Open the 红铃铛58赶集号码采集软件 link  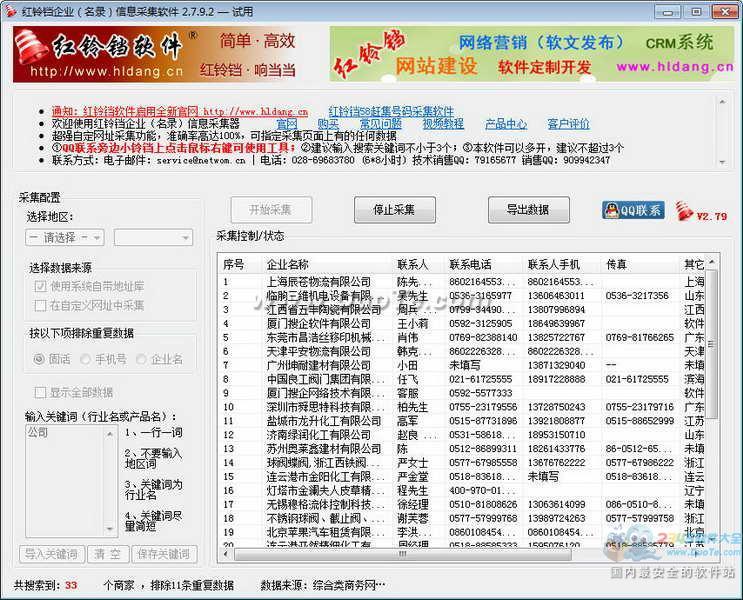click(x=391, y=112)
